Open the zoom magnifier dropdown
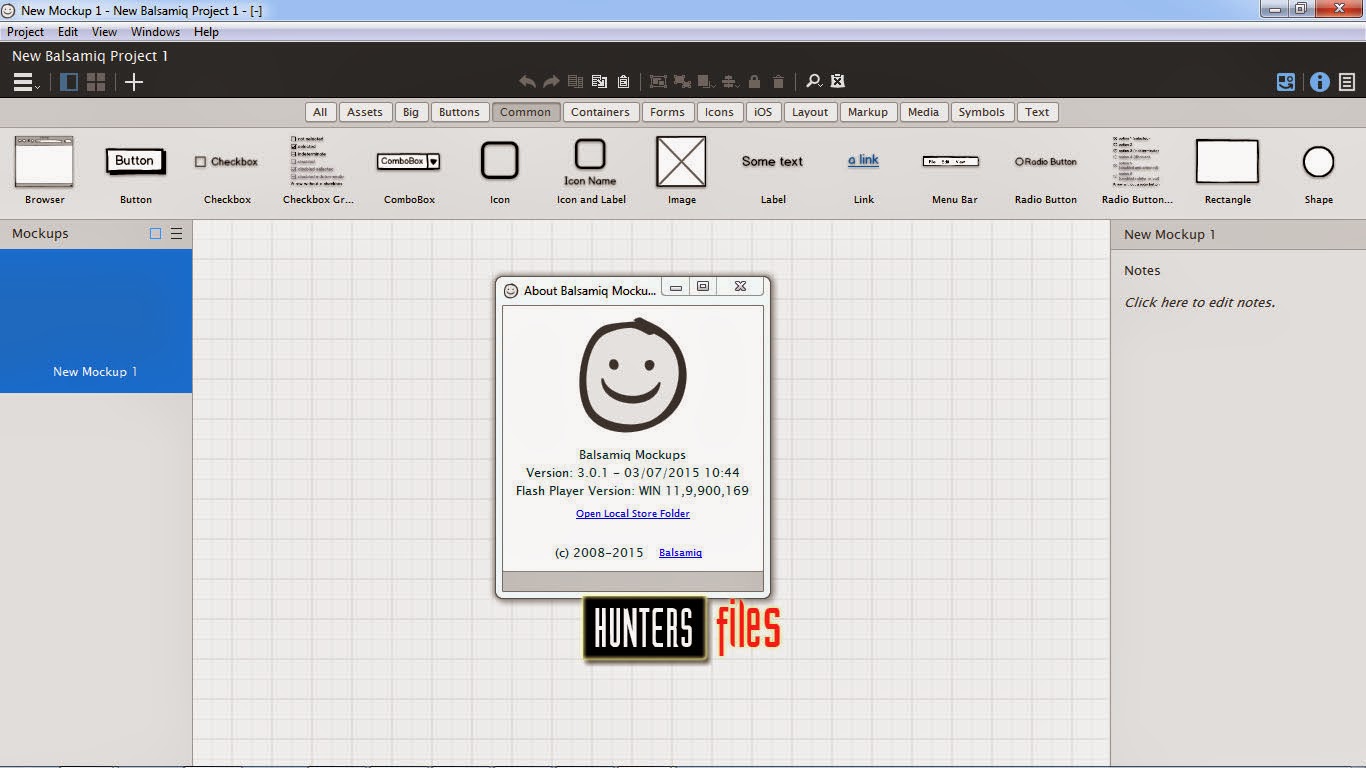 (x=814, y=82)
